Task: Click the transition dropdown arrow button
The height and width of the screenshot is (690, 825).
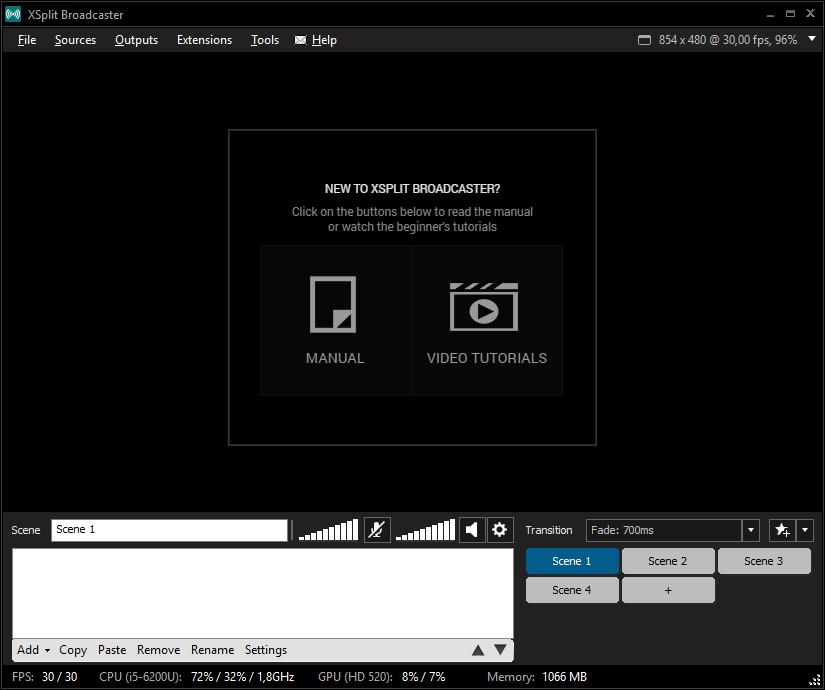Action: 751,531
